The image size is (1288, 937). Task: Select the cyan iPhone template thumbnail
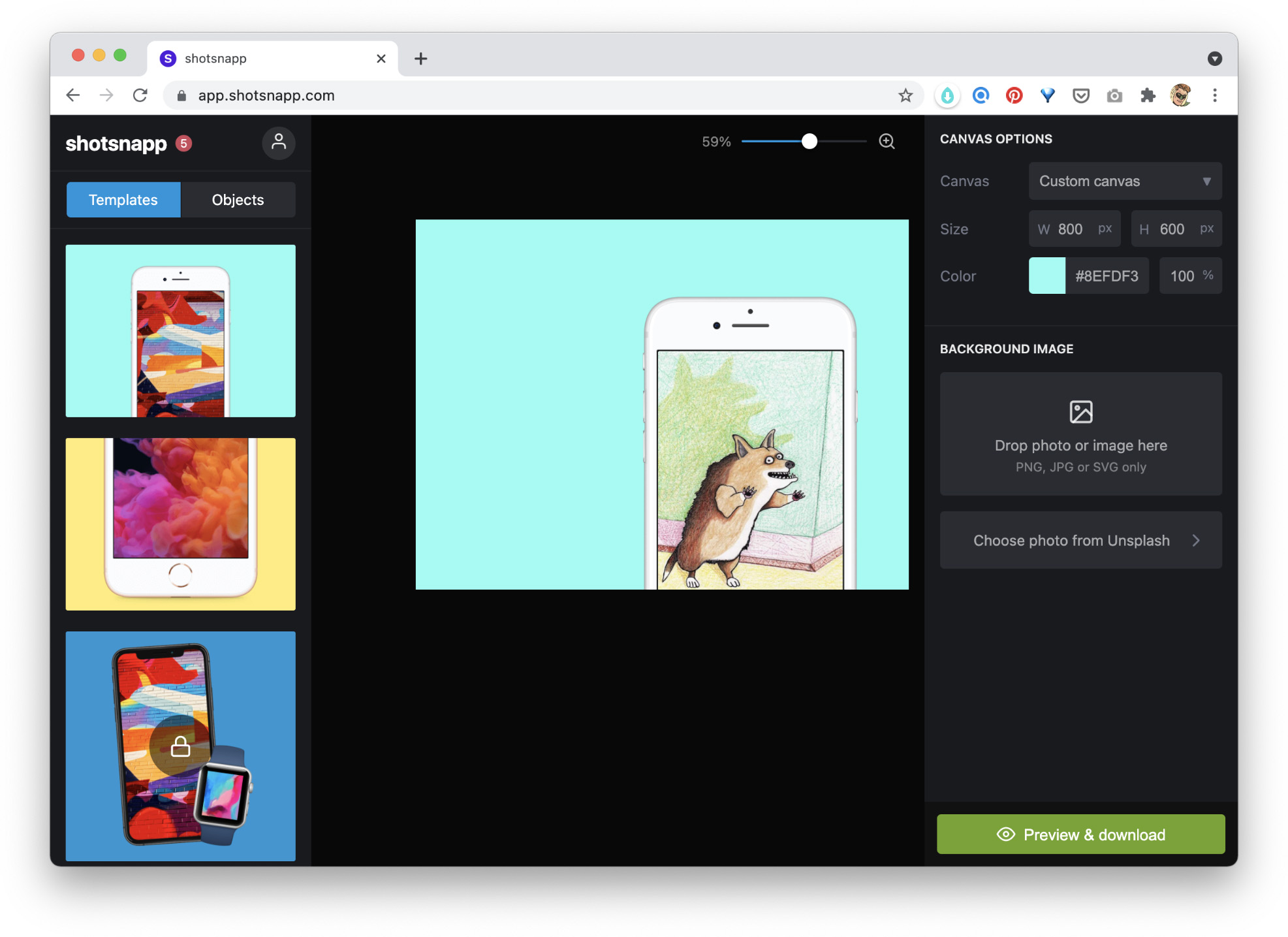click(181, 331)
